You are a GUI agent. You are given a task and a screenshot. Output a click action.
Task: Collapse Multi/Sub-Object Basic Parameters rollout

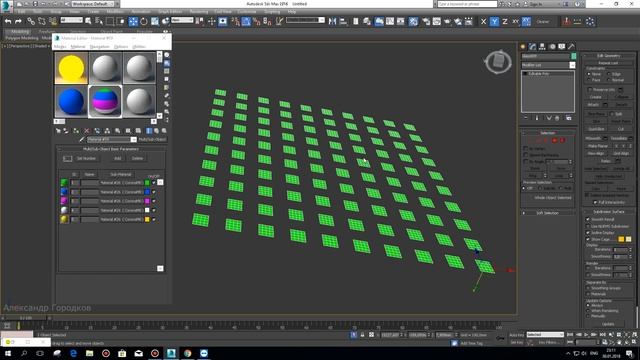pos(111,149)
